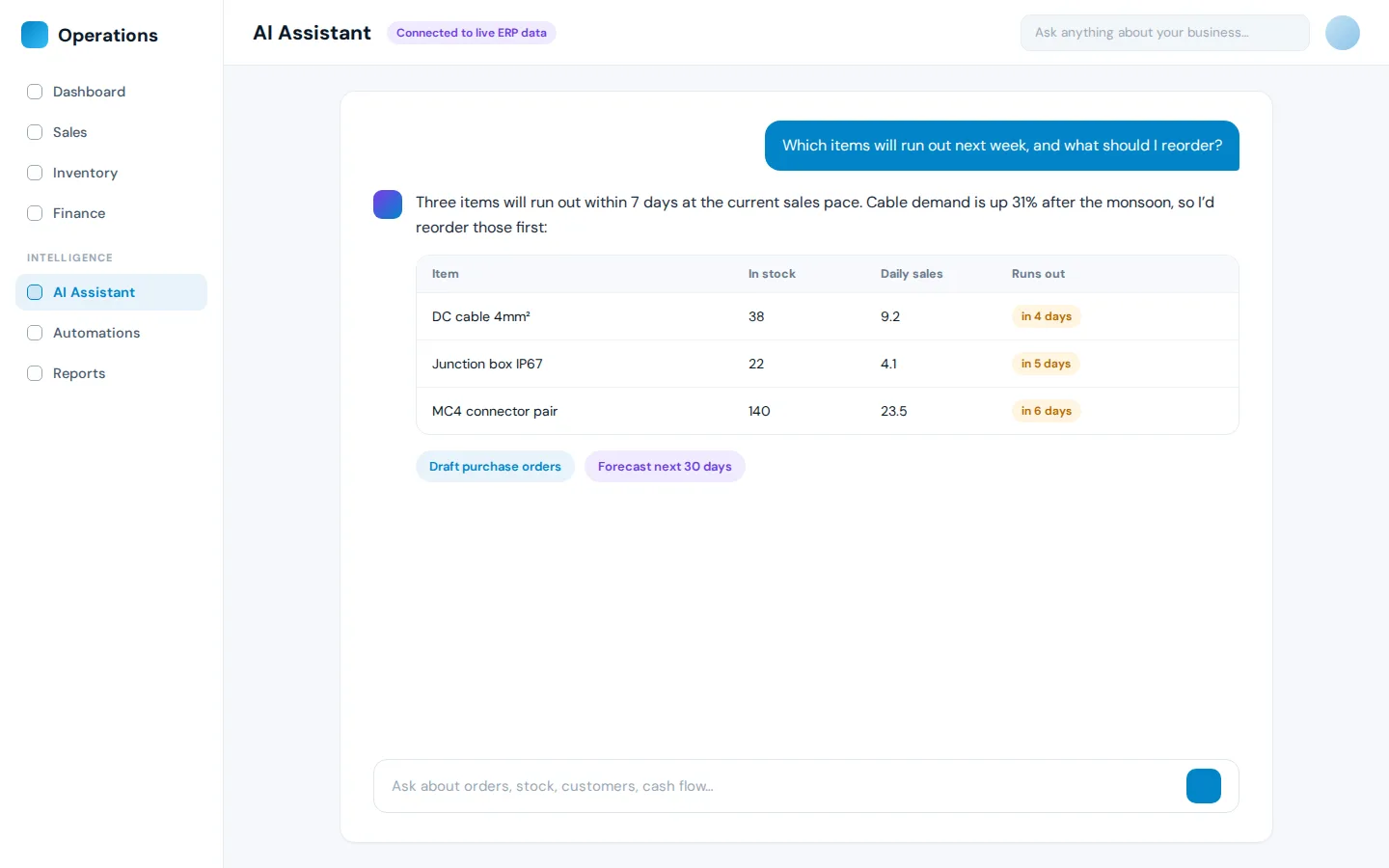Click the In stock column header

(x=772, y=274)
